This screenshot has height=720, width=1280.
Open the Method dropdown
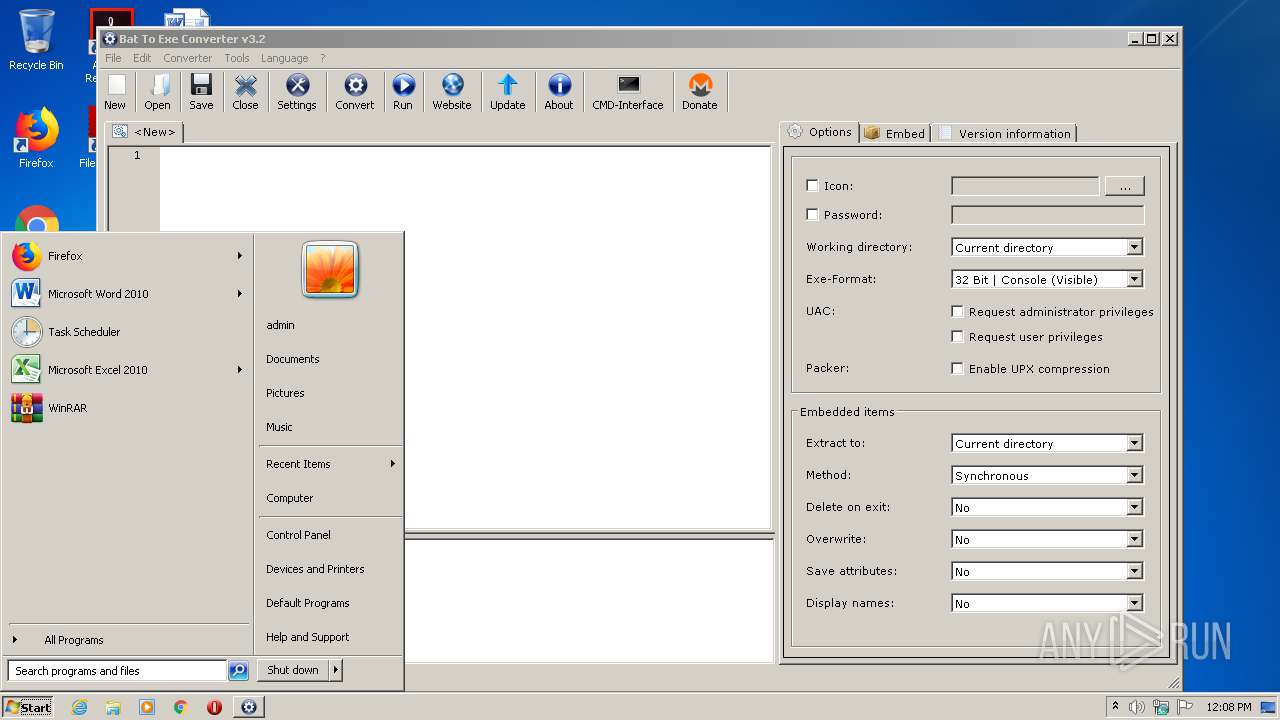pyautogui.click(x=1047, y=475)
